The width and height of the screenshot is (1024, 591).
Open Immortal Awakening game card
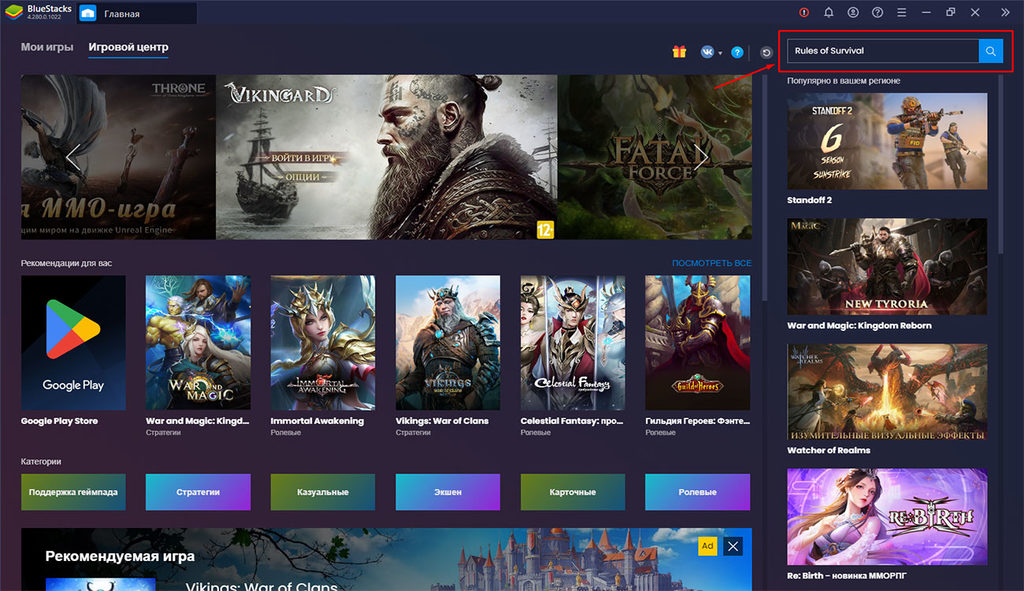pyautogui.click(x=323, y=343)
